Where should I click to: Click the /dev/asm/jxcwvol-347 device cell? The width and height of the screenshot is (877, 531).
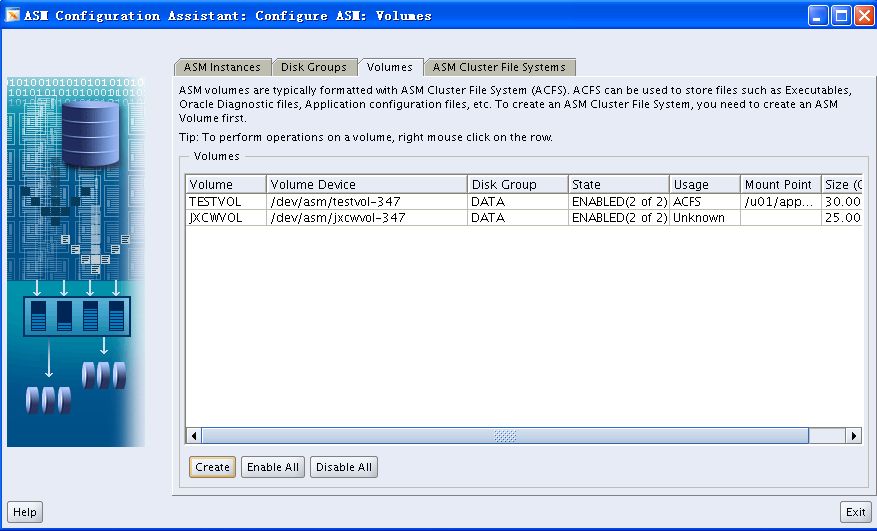tap(367, 218)
